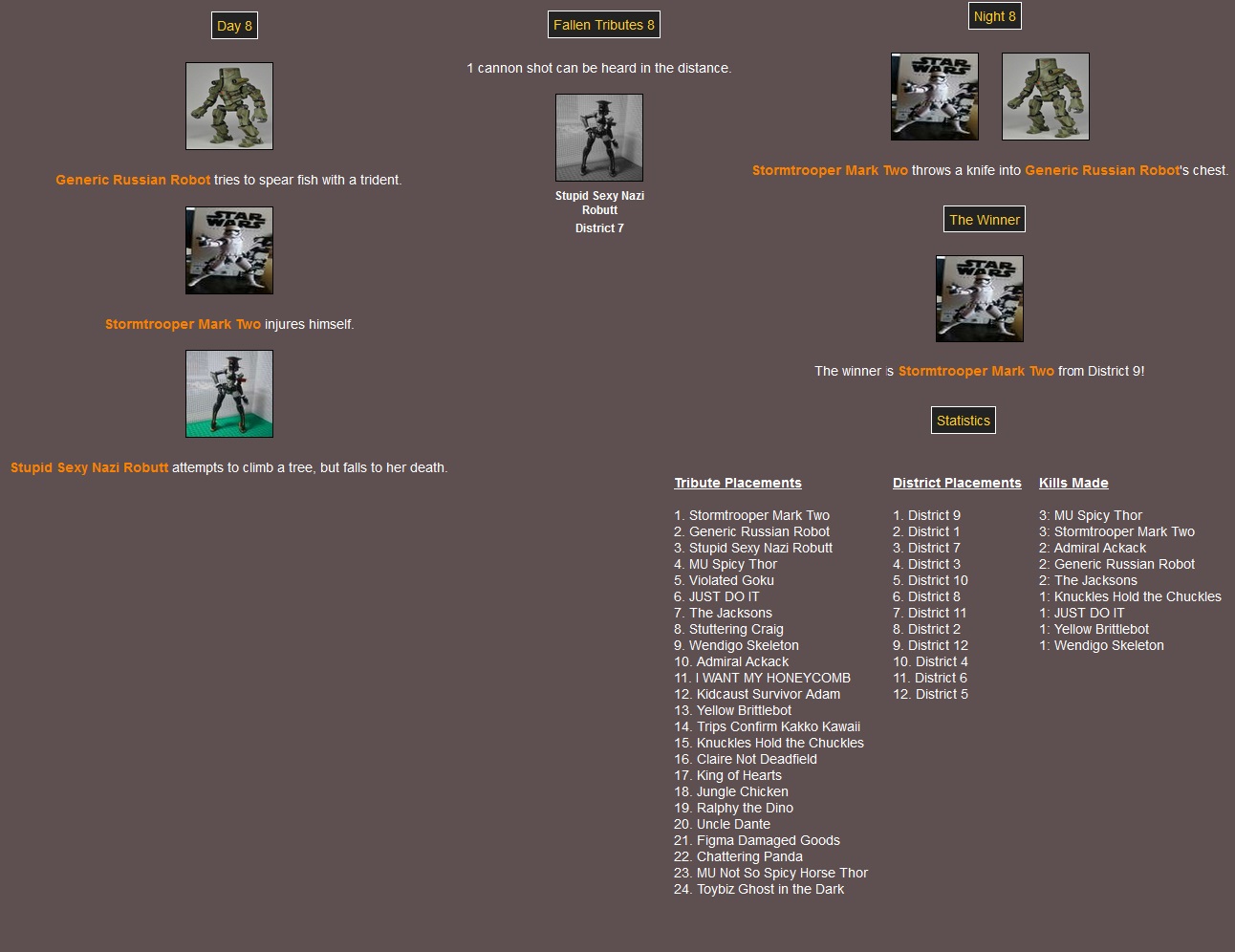Click '3. District 7' in District Placements
Image resolution: width=1235 pixels, height=952 pixels.
[926, 548]
